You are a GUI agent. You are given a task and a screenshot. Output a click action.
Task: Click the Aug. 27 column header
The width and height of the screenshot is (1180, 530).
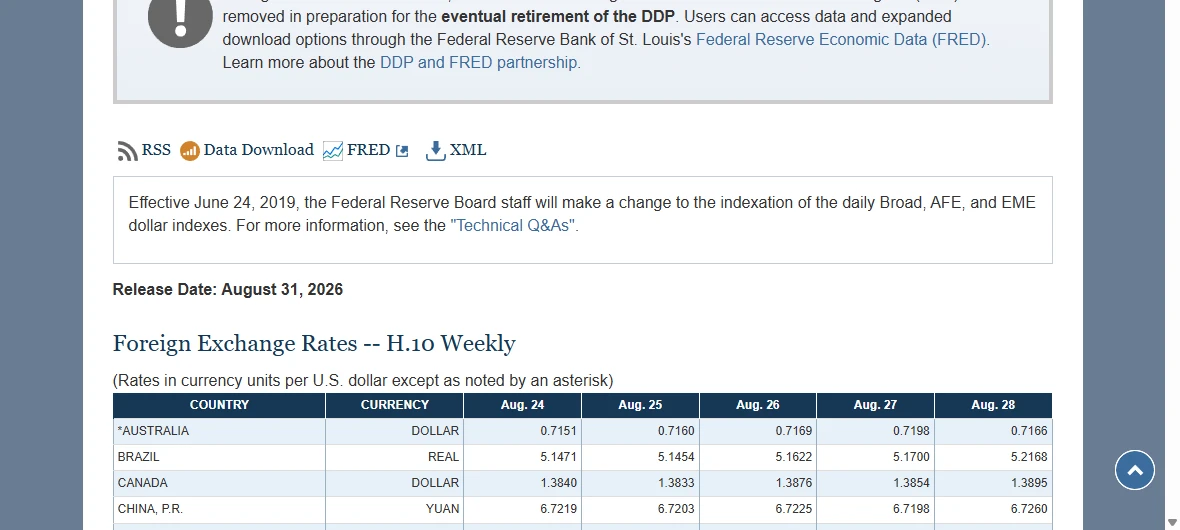[875, 405]
